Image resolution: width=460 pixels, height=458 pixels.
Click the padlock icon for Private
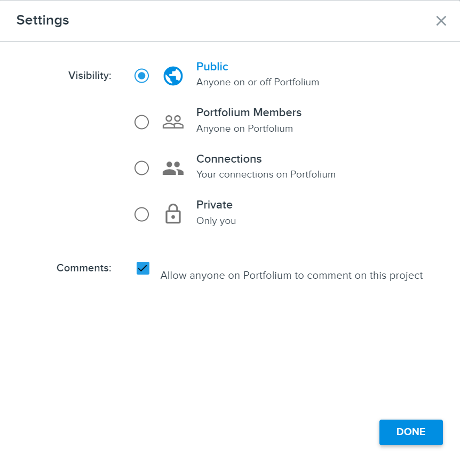click(173, 214)
